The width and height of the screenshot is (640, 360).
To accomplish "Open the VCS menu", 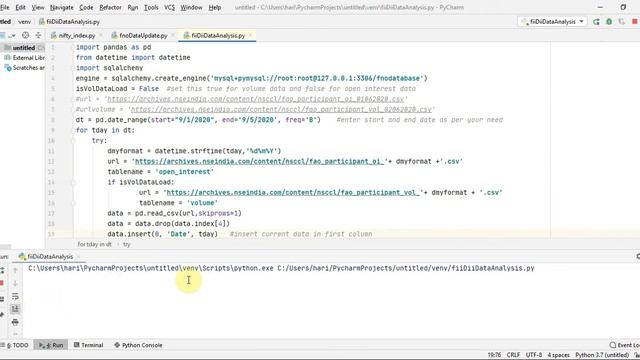I will pyautogui.click(x=169, y=7).
